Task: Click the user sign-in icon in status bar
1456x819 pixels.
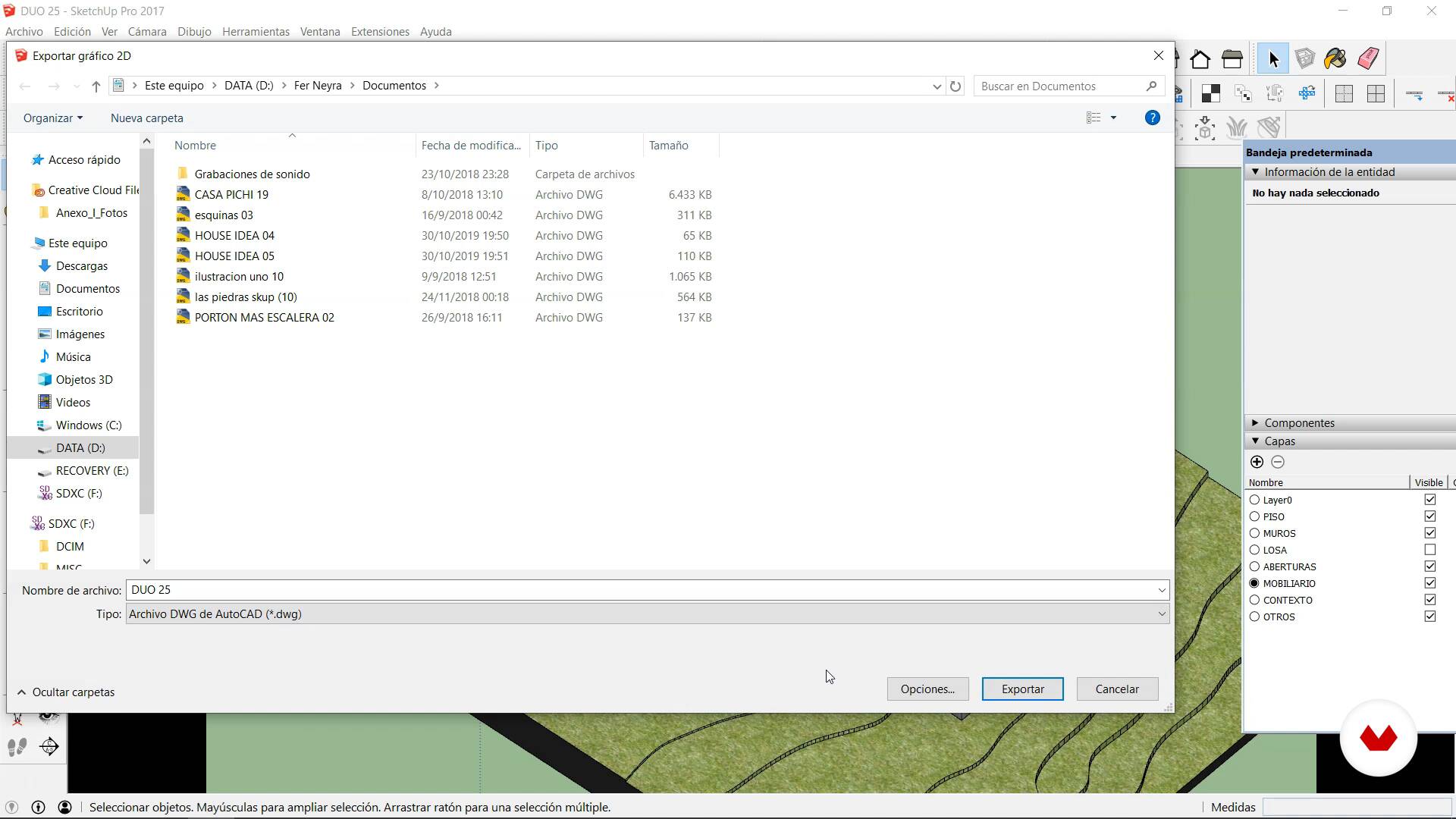Action: click(x=65, y=808)
